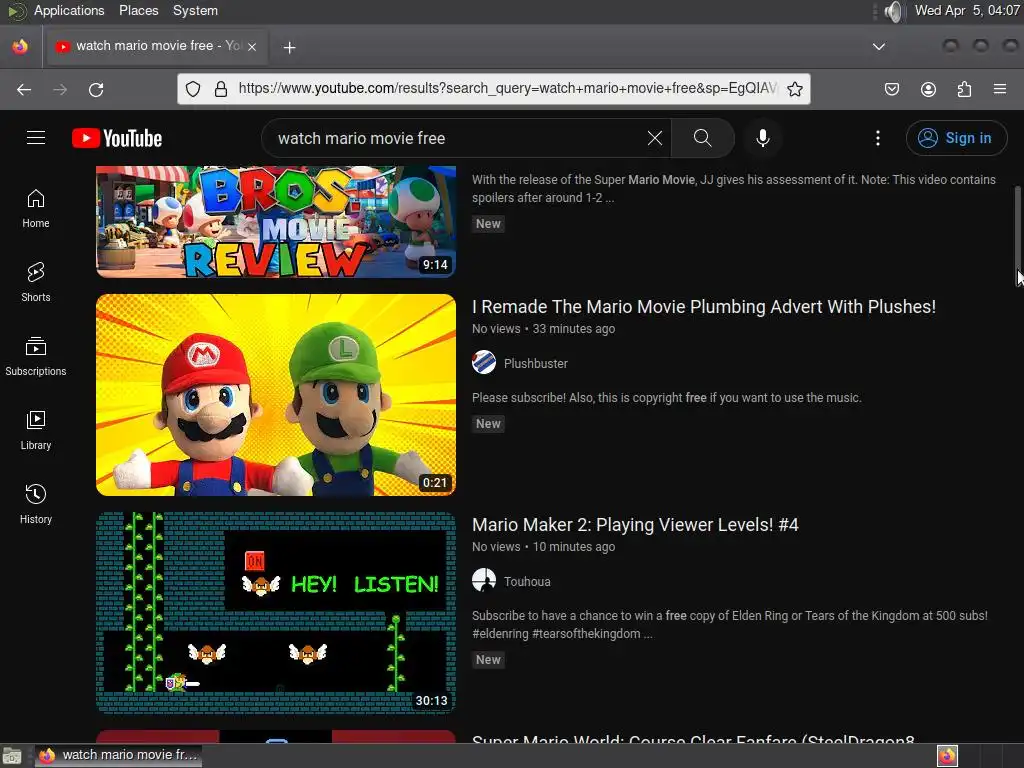Click the site security padlock icon
This screenshot has width=1024, height=768.
(x=221, y=89)
